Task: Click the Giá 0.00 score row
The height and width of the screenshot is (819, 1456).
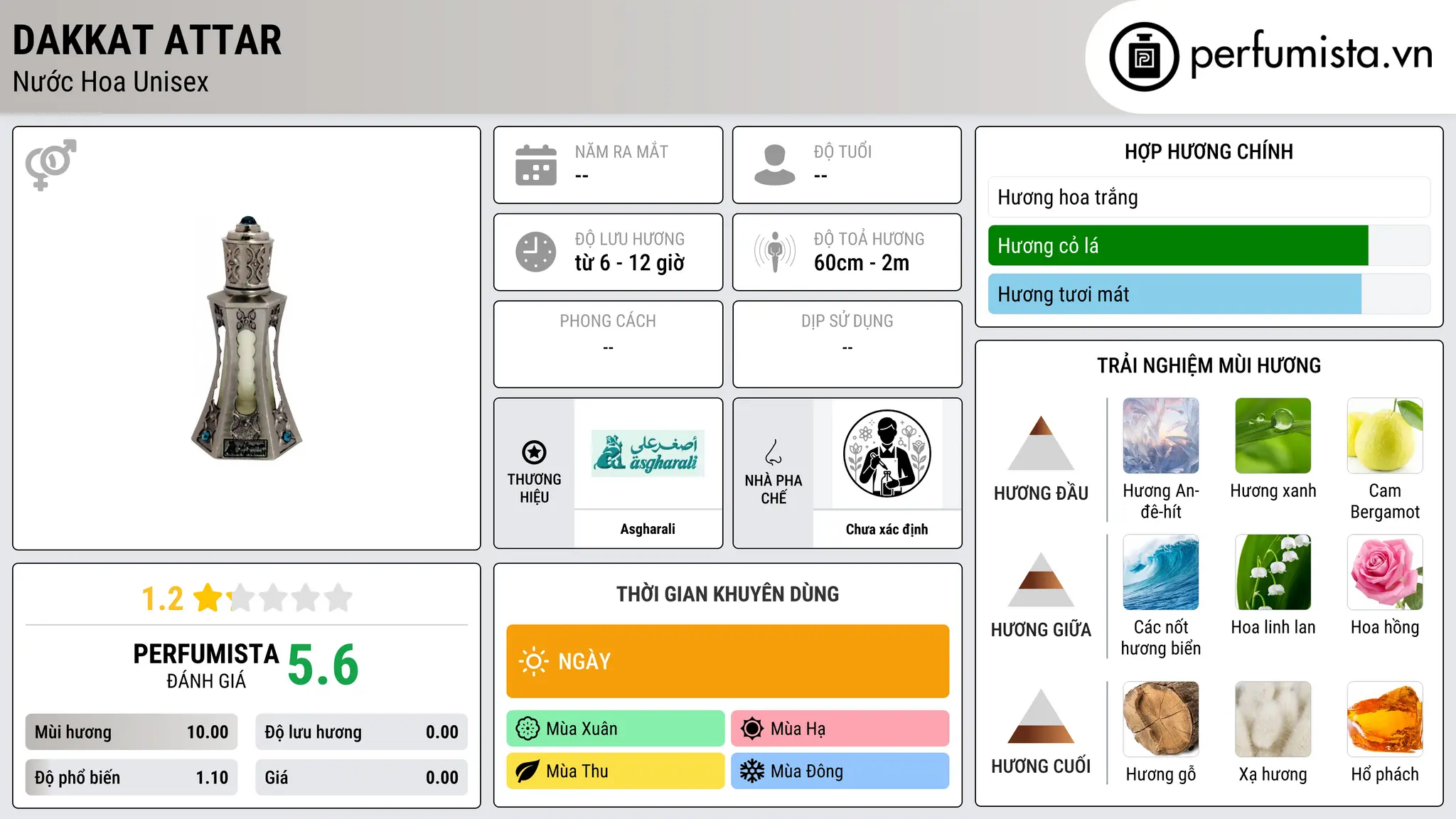Action: click(361, 777)
